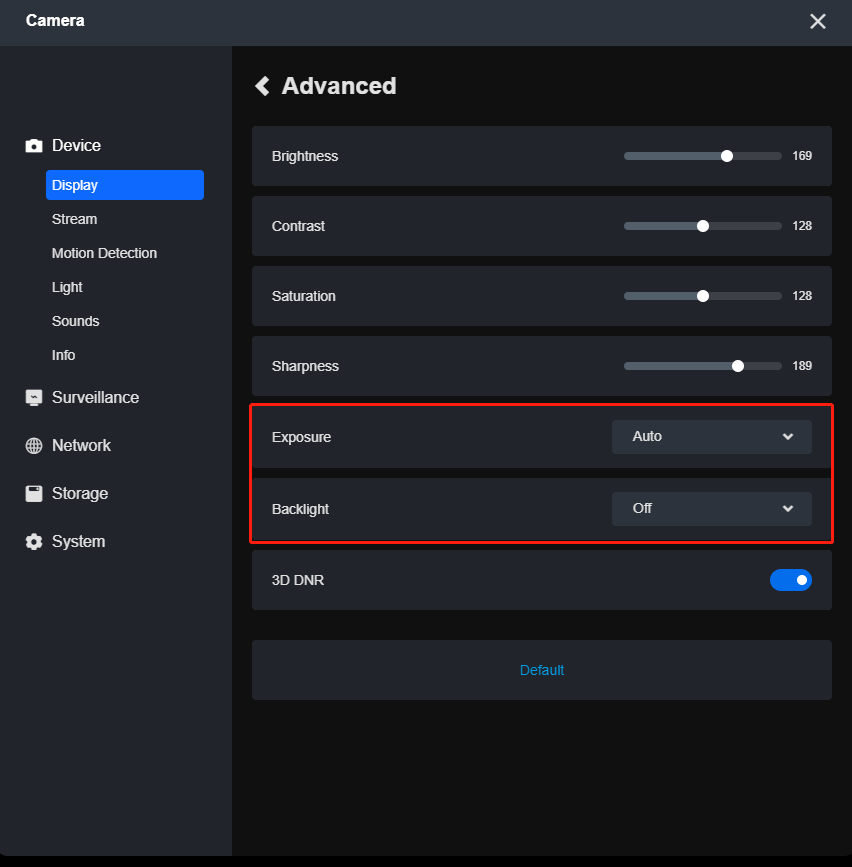The height and width of the screenshot is (867, 852).
Task: Click the Storage disk icon
Action: tap(34, 494)
